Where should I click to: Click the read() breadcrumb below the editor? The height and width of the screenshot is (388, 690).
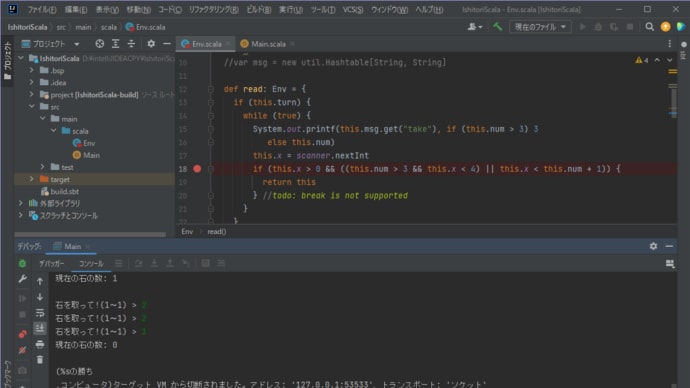tap(217, 231)
